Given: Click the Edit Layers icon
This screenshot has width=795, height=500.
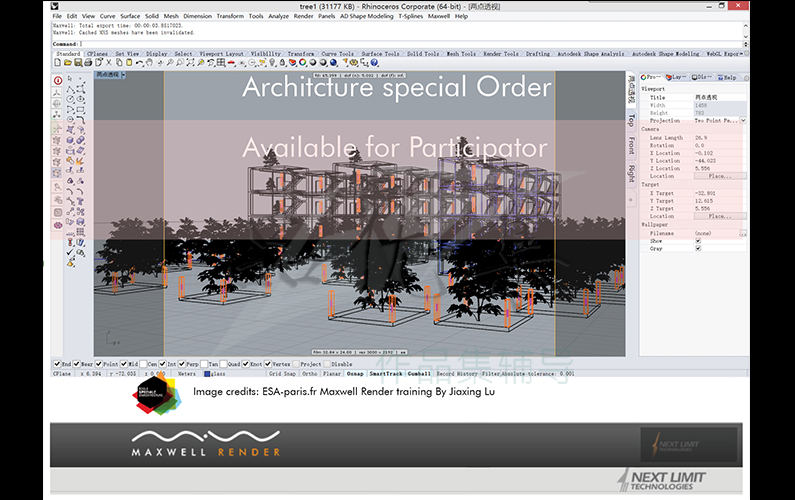Looking at the screenshot, I should pos(292,62).
